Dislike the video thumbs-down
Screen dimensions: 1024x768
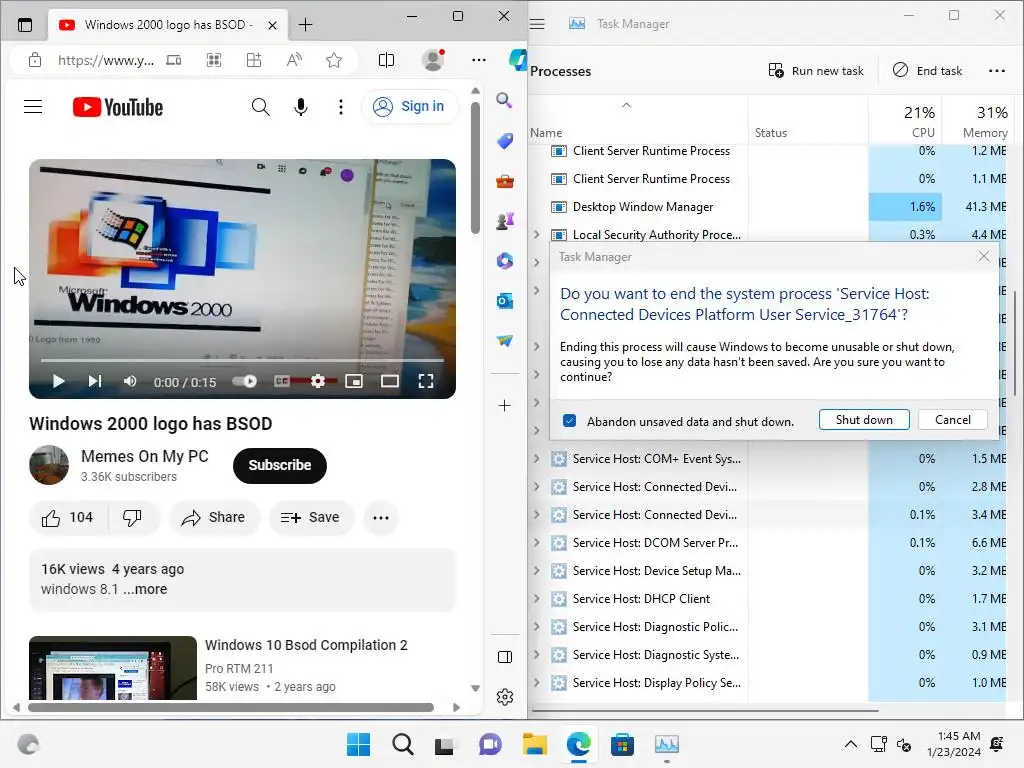133,518
